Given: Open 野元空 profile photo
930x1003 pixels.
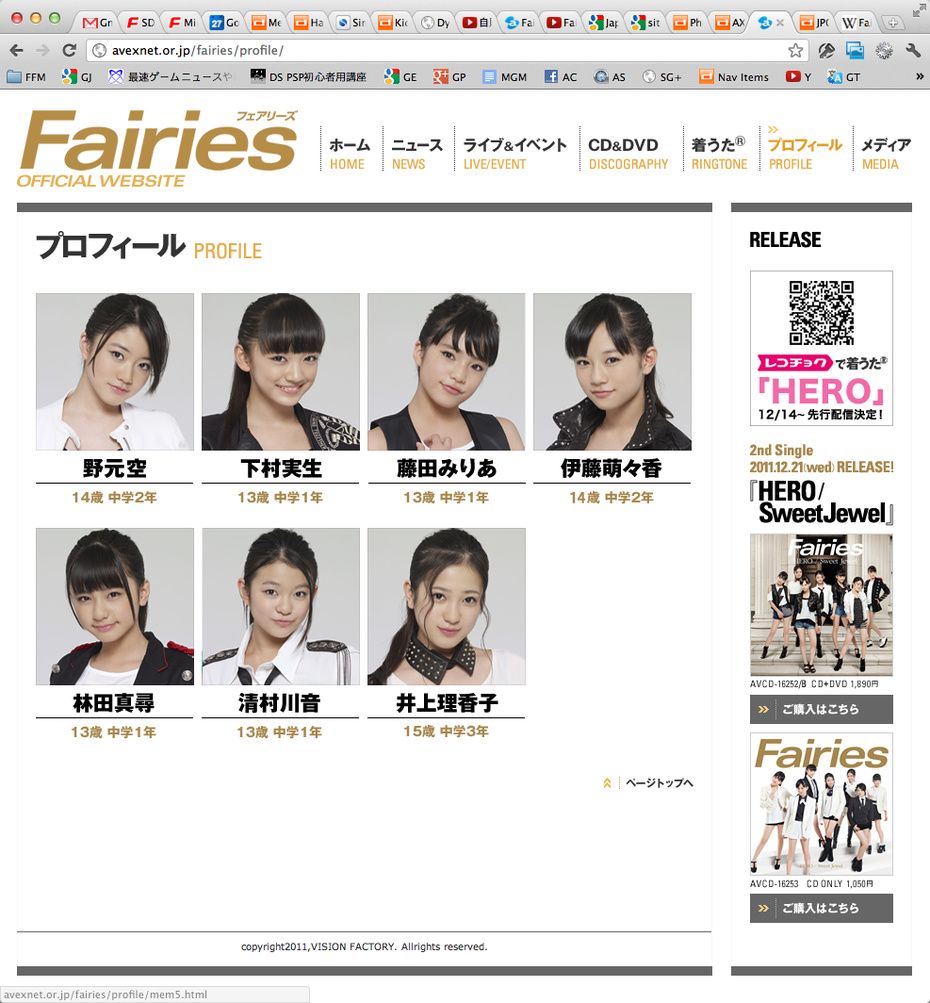Looking at the screenshot, I should [114, 372].
